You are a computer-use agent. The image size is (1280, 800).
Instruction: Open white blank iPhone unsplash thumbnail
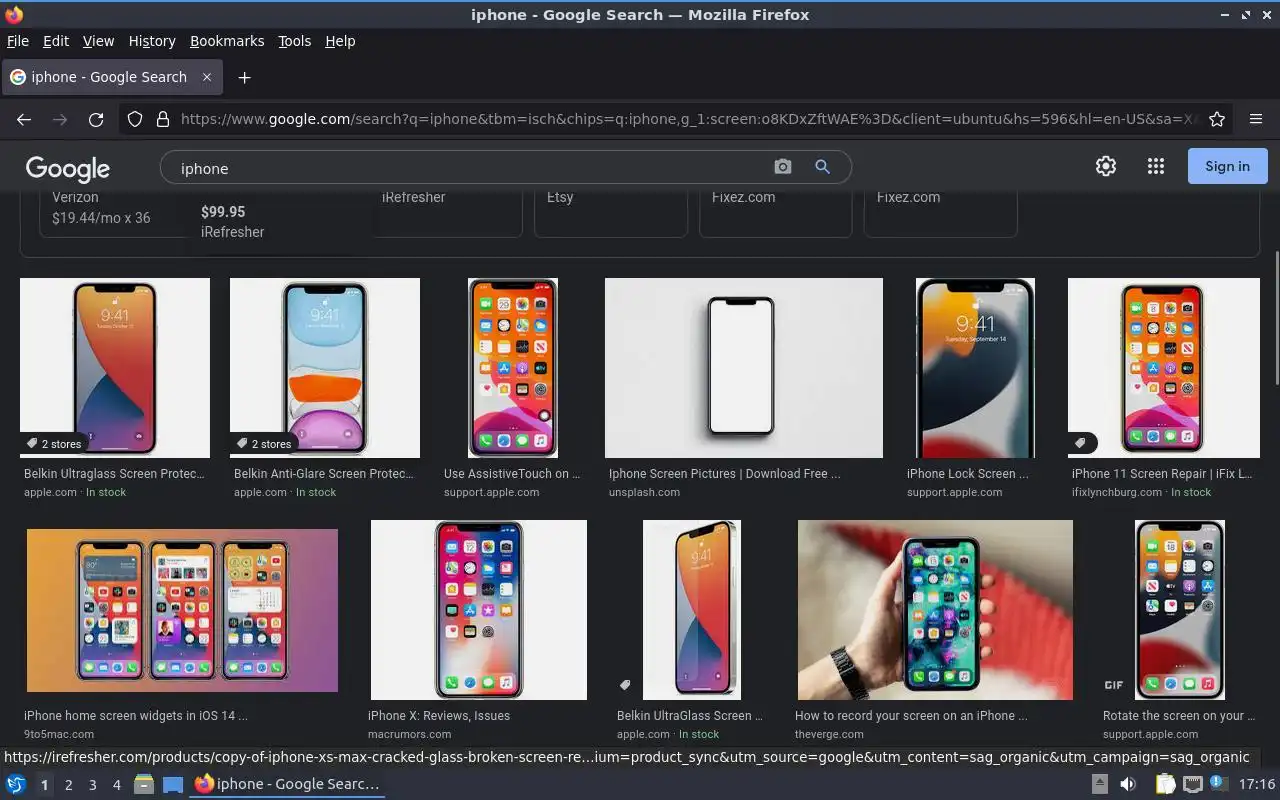pyautogui.click(x=744, y=368)
